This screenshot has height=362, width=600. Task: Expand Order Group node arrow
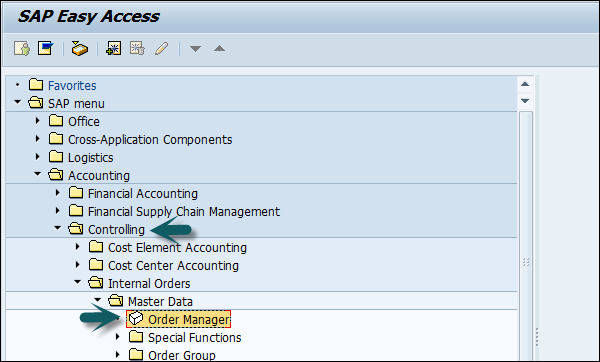118,354
